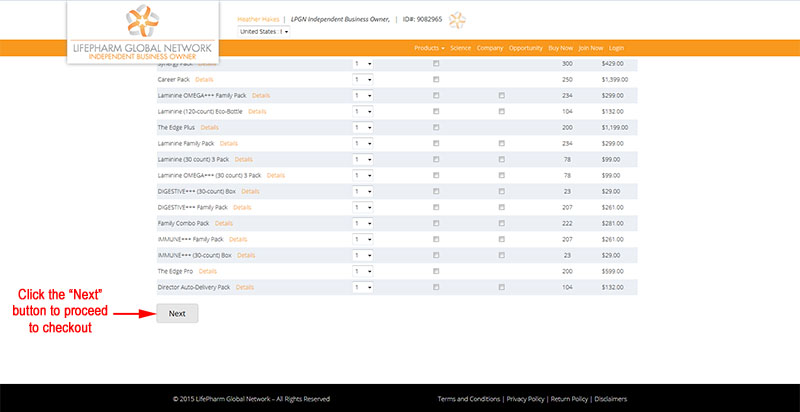
Task: Open the Privacy Policy footer link
Action: click(x=526, y=399)
